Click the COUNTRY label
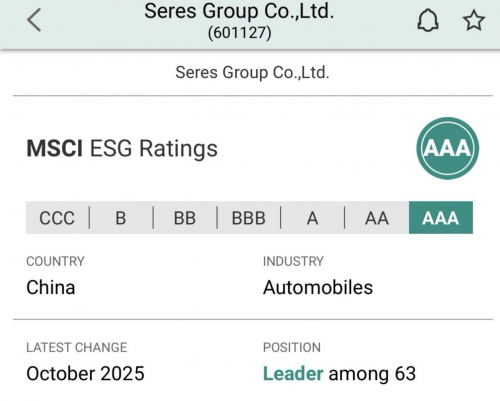Viewport: 500px width, 401px height. (55, 261)
